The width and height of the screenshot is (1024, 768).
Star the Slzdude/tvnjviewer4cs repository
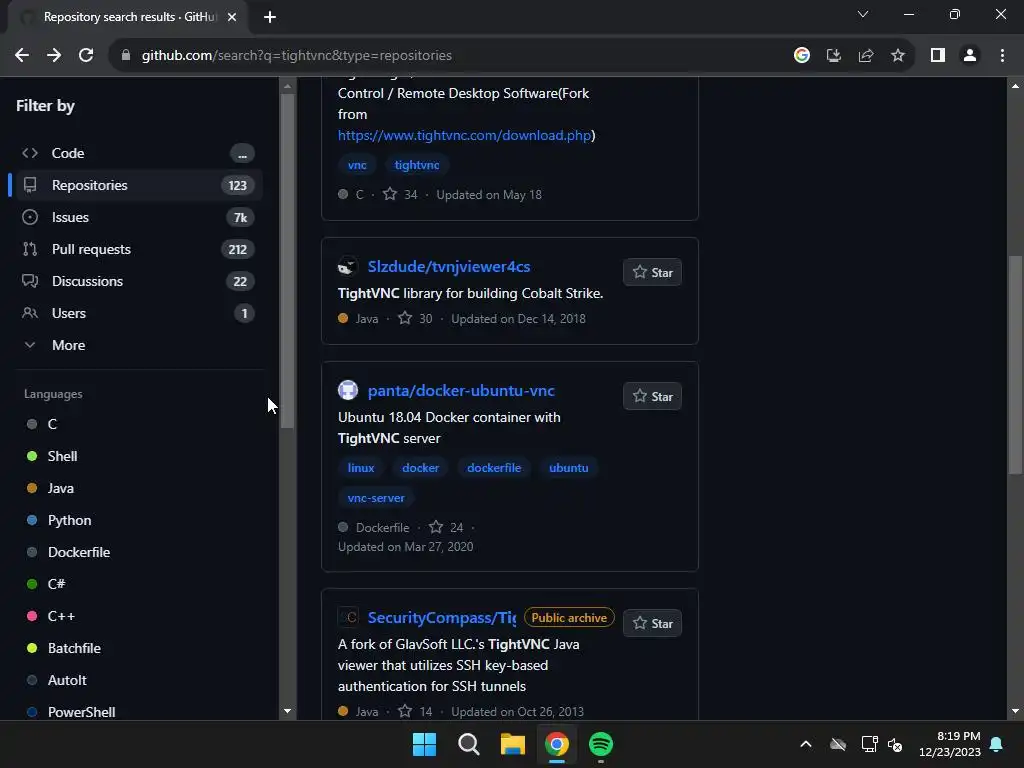coord(652,272)
